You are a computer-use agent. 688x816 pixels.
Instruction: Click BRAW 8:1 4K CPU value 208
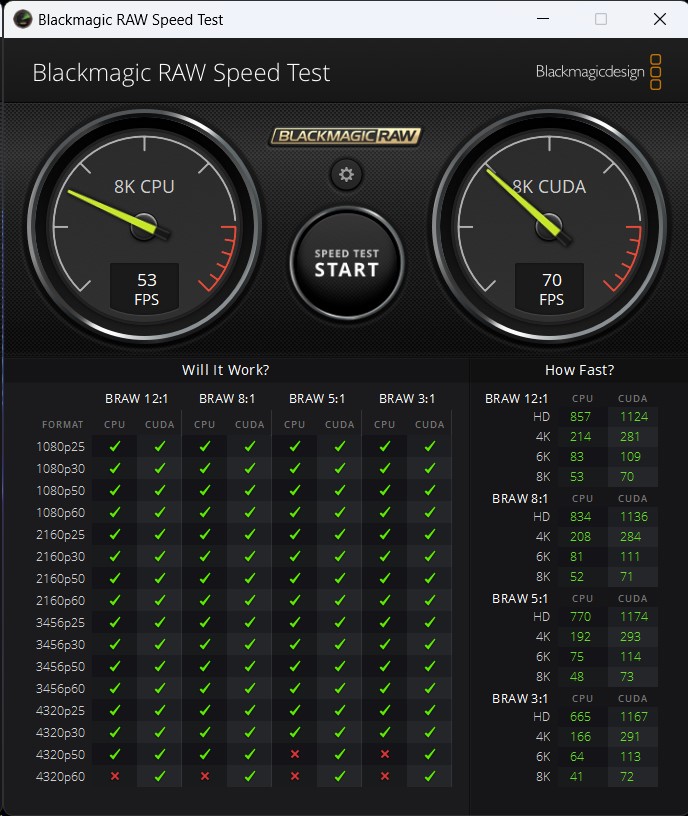580,537
